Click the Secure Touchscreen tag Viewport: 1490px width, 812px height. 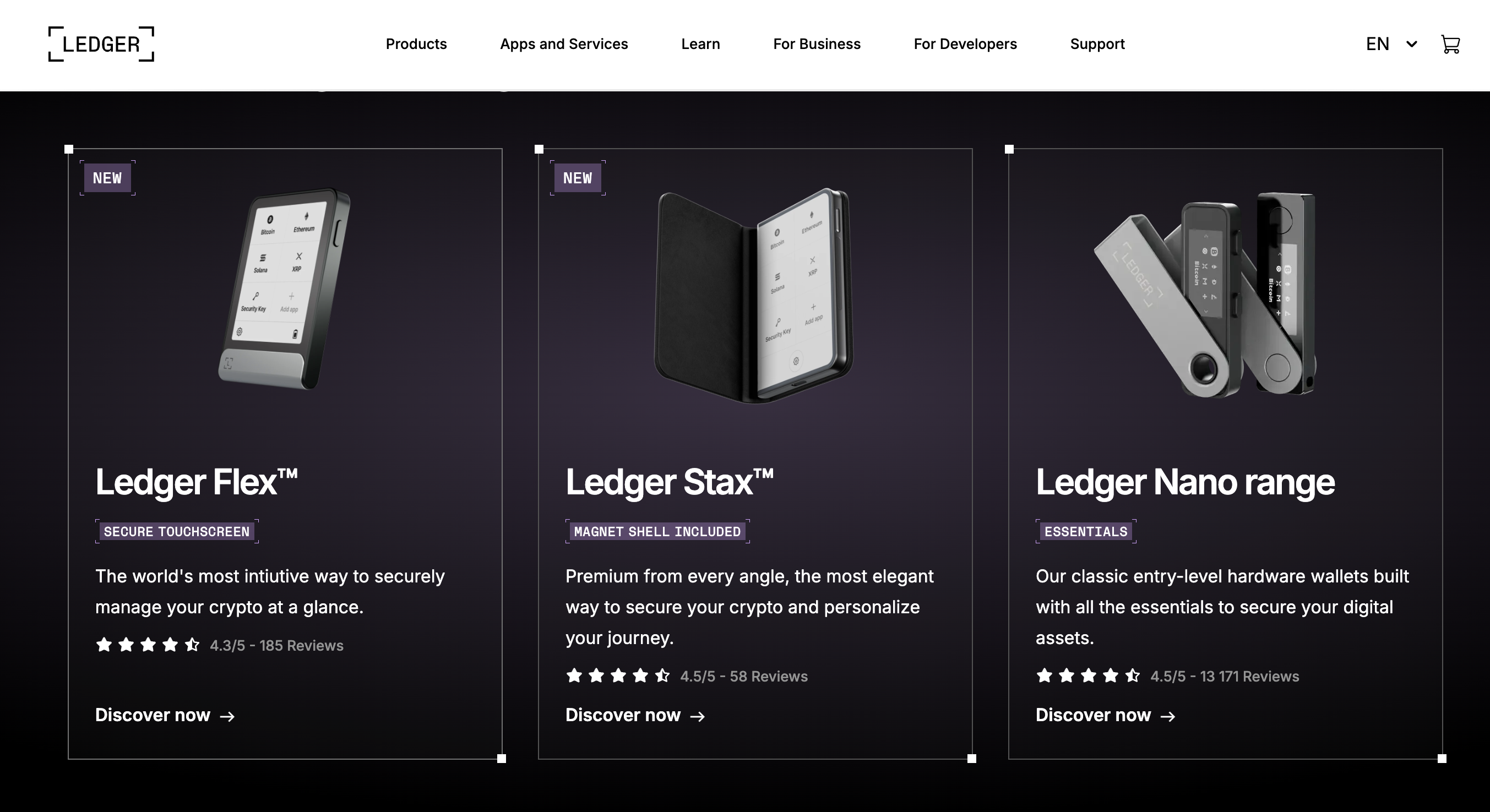[x=176, y=531]
